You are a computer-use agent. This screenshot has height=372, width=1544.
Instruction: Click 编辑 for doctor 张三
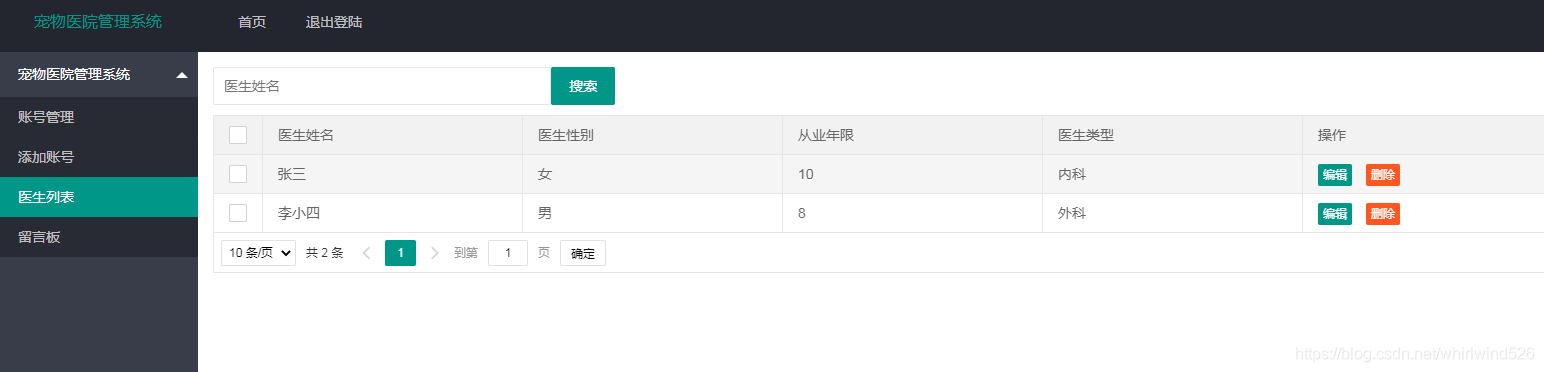coord(1335,175)
